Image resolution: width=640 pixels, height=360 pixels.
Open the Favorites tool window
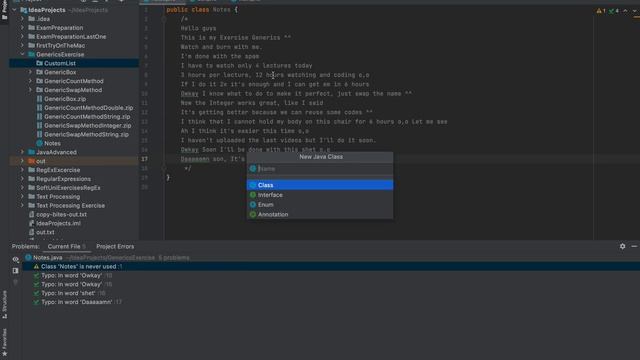4,342
